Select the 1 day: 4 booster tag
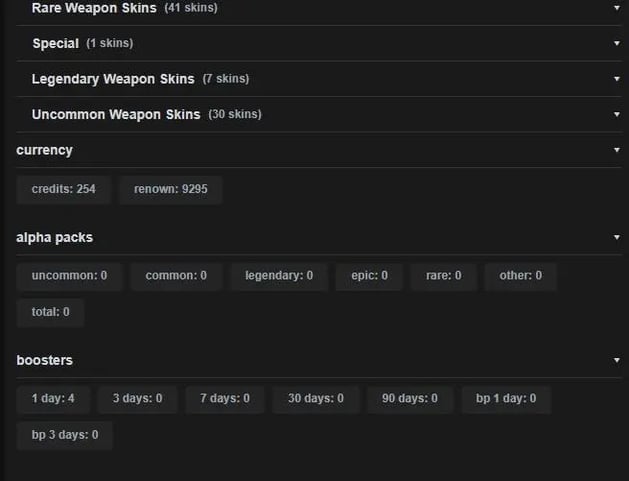This screenshot has width=629, height=481. (x=53, y=399)
